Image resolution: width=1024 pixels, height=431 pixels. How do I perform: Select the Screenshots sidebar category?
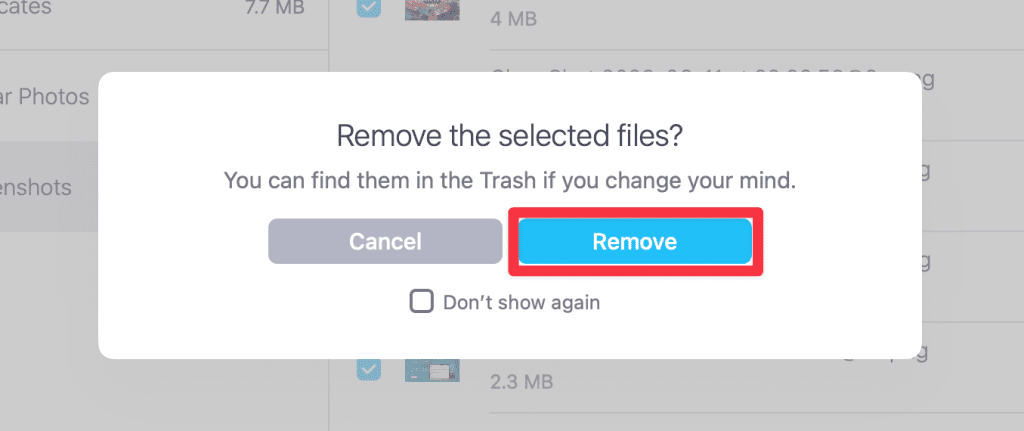click(35, 186)
